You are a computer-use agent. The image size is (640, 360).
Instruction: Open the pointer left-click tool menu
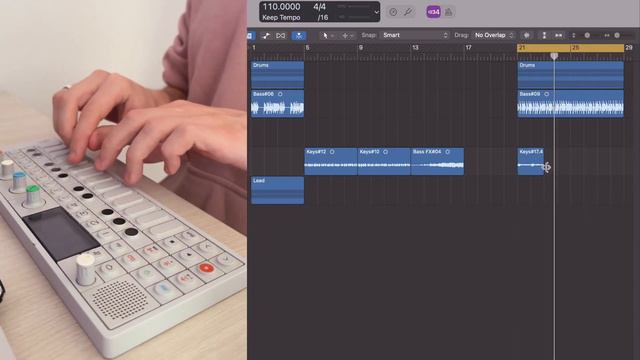tap(327, 36)
